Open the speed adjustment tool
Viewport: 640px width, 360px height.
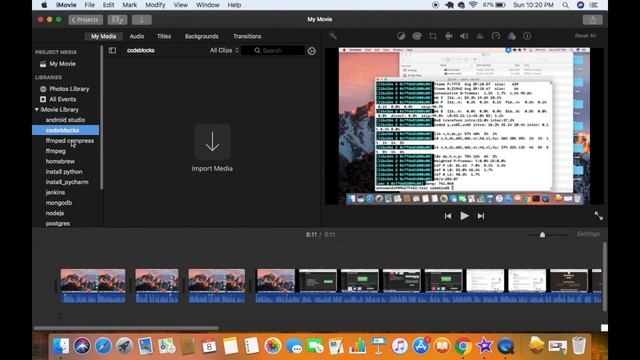496,36
